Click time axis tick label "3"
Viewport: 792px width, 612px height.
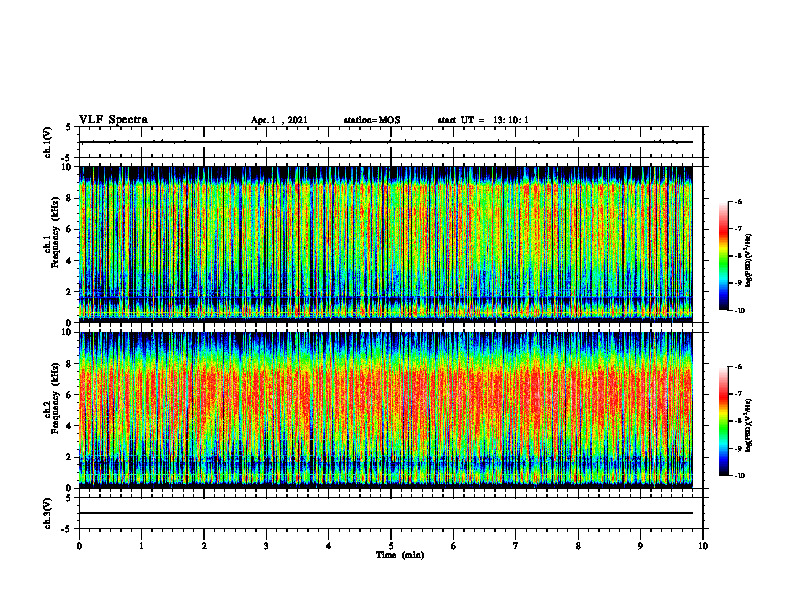(x=266, y=546)
